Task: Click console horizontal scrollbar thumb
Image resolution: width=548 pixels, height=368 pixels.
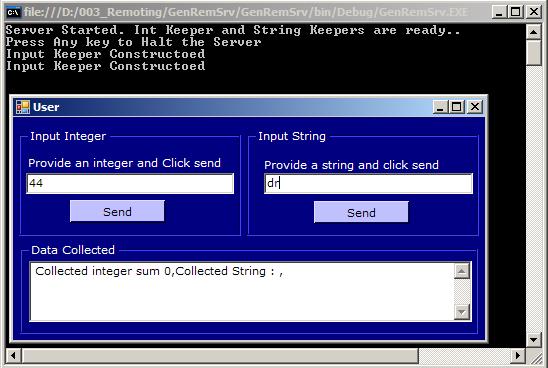Action: click(x=220, y=356)
